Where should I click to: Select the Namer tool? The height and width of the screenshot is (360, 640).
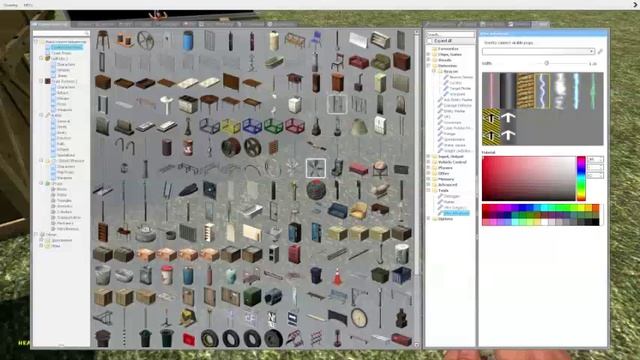(x=449, y=202)
